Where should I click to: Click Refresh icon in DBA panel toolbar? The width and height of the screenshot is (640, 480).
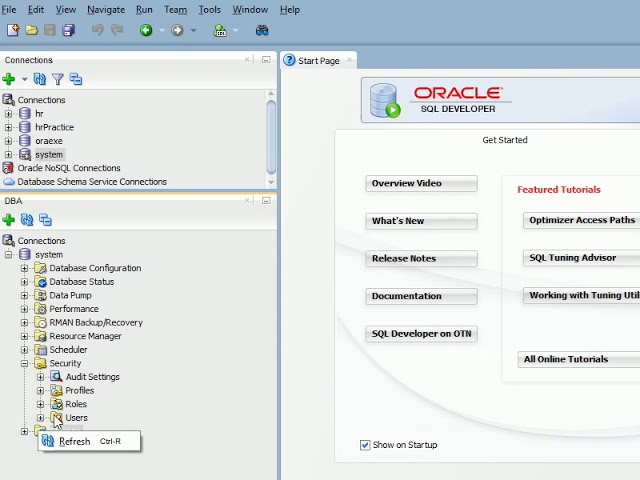click(27, 220)
